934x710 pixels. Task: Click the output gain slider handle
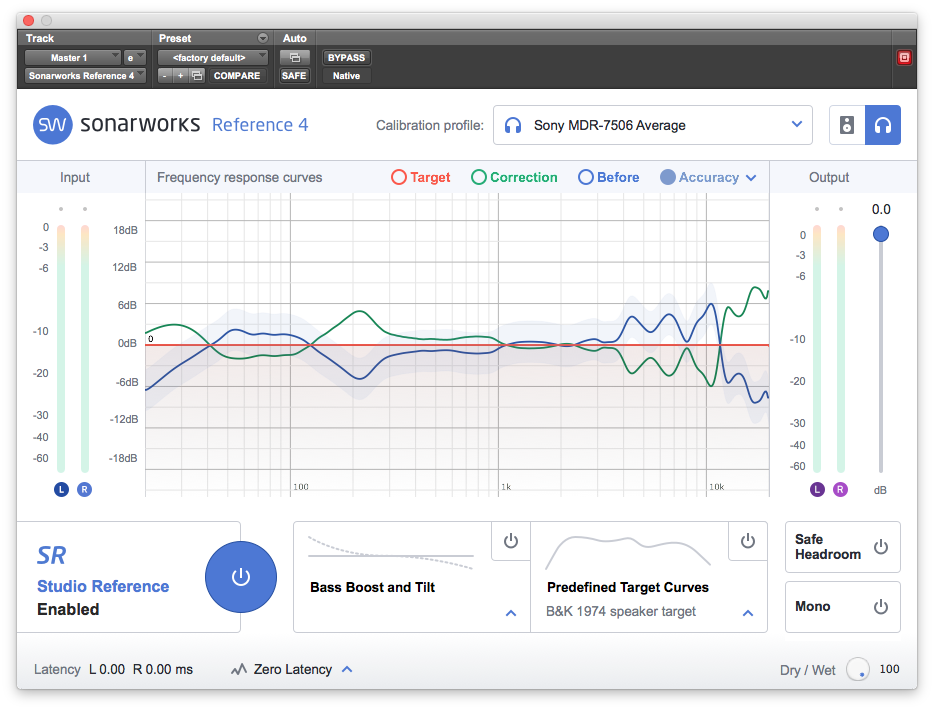880,234
